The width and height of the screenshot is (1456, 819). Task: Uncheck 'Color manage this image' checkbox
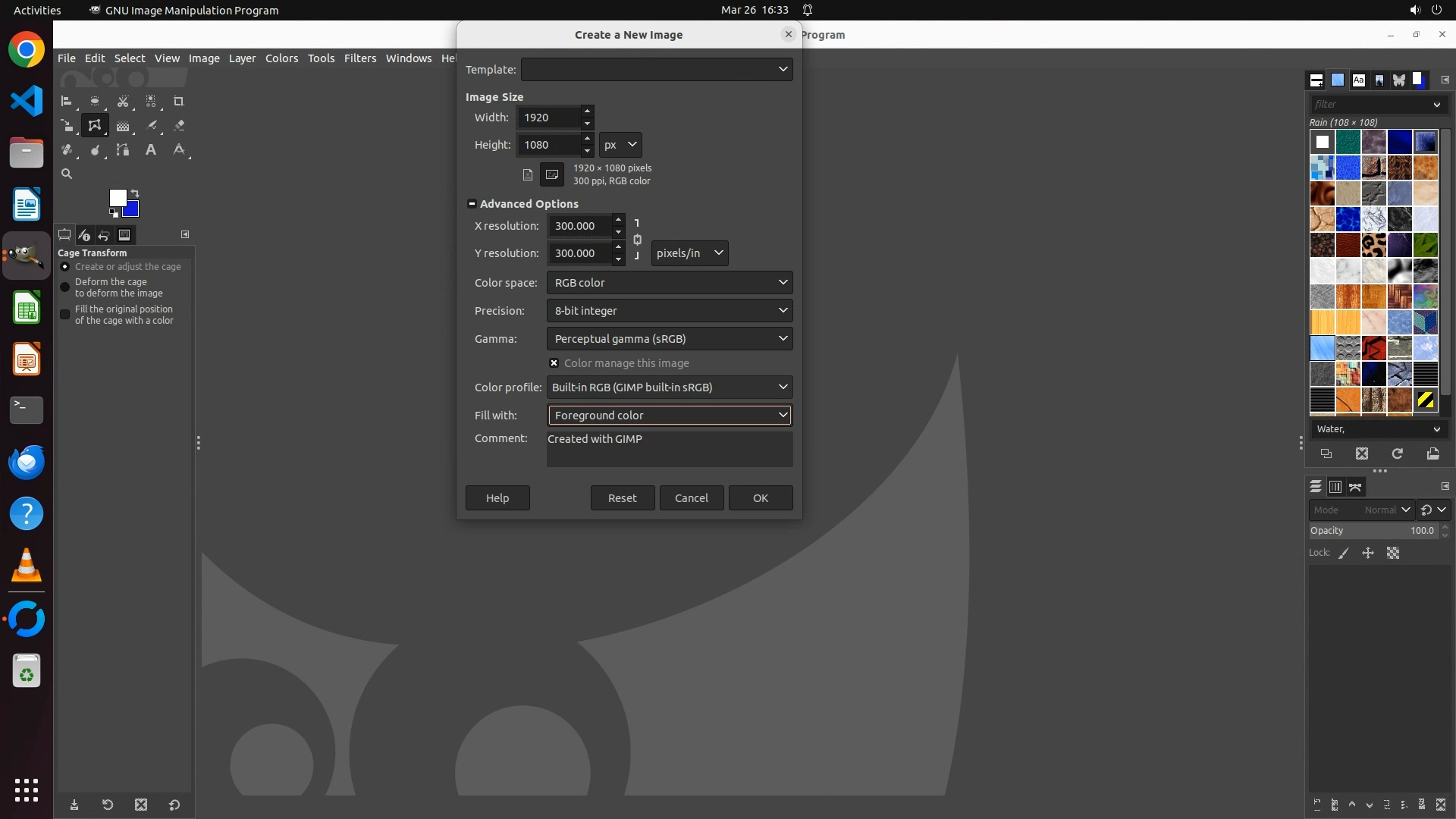554,363
